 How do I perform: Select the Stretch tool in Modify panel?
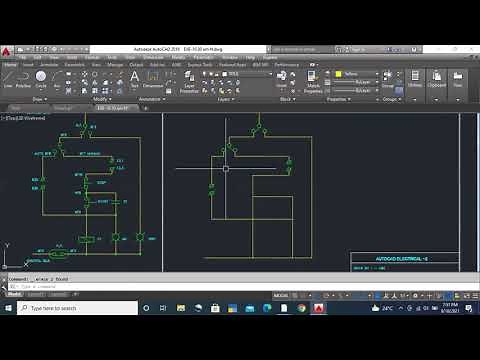point(84,91)
